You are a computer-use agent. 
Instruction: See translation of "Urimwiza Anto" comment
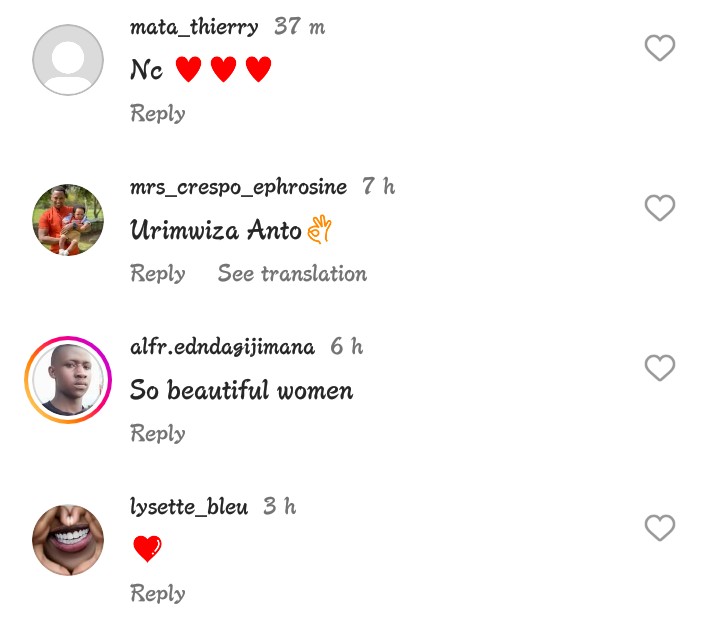292,274
